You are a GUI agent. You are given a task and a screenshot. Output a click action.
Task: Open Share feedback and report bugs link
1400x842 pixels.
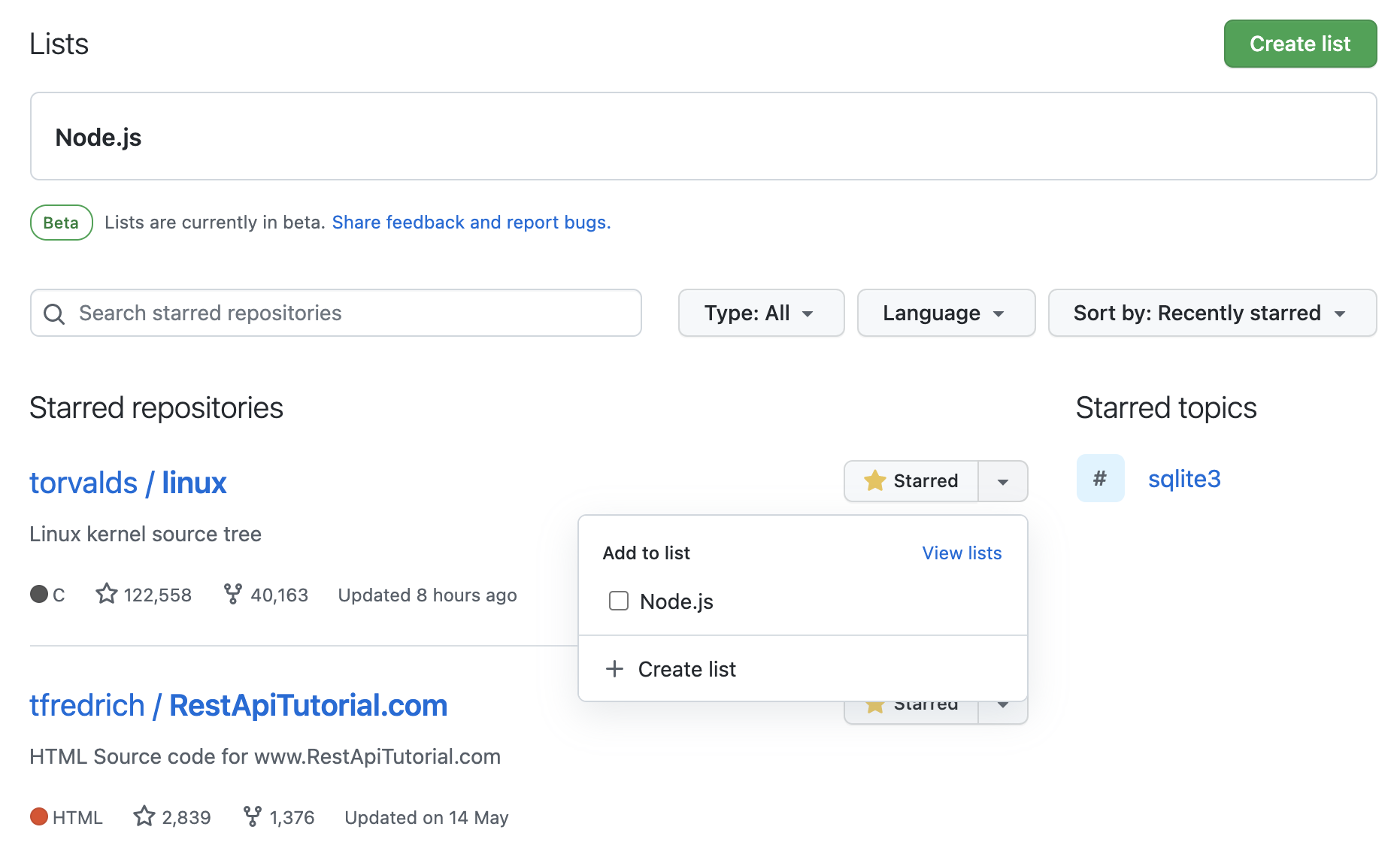(x=471, y=223)
